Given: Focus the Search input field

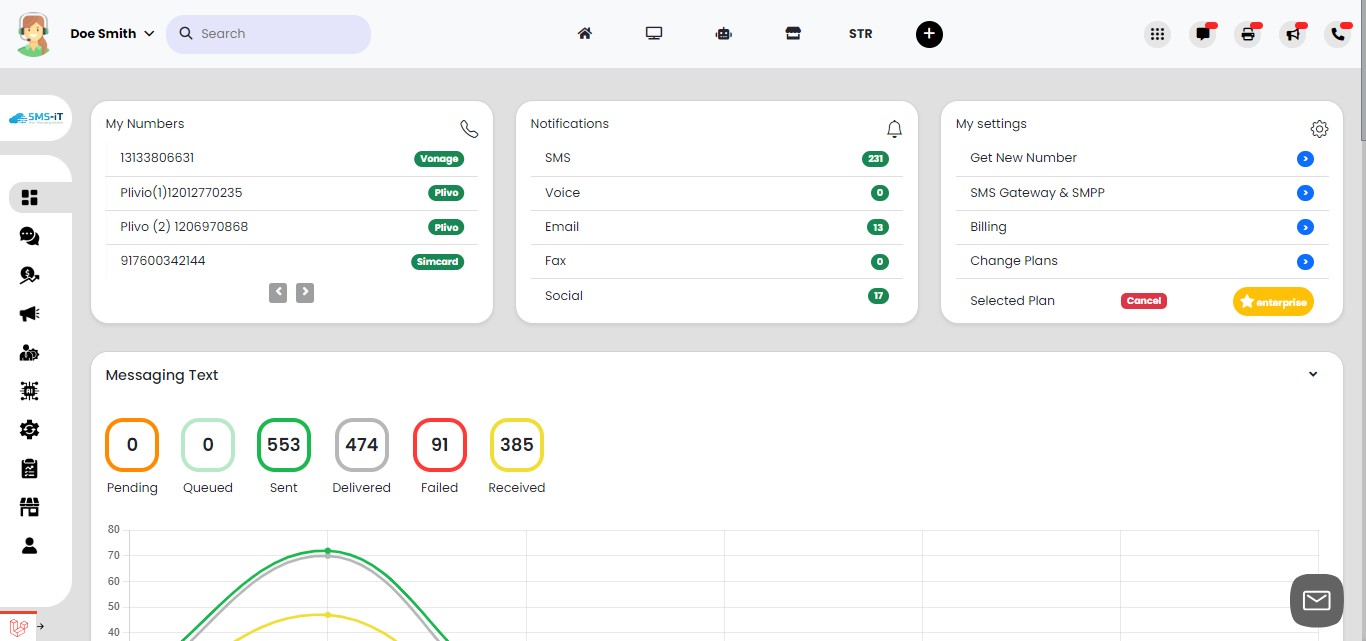Looking at the screenshot, I should [x=268, y=34].
